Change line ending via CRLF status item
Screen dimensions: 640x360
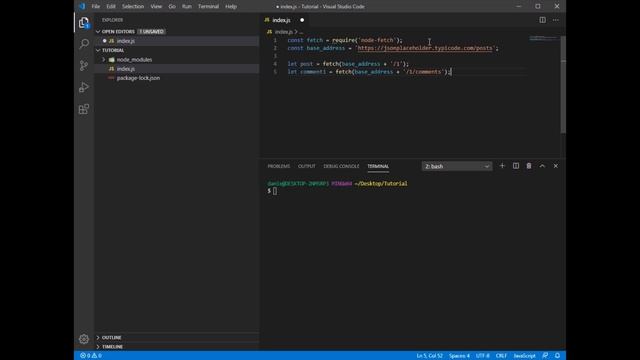(x=501, y=356)
